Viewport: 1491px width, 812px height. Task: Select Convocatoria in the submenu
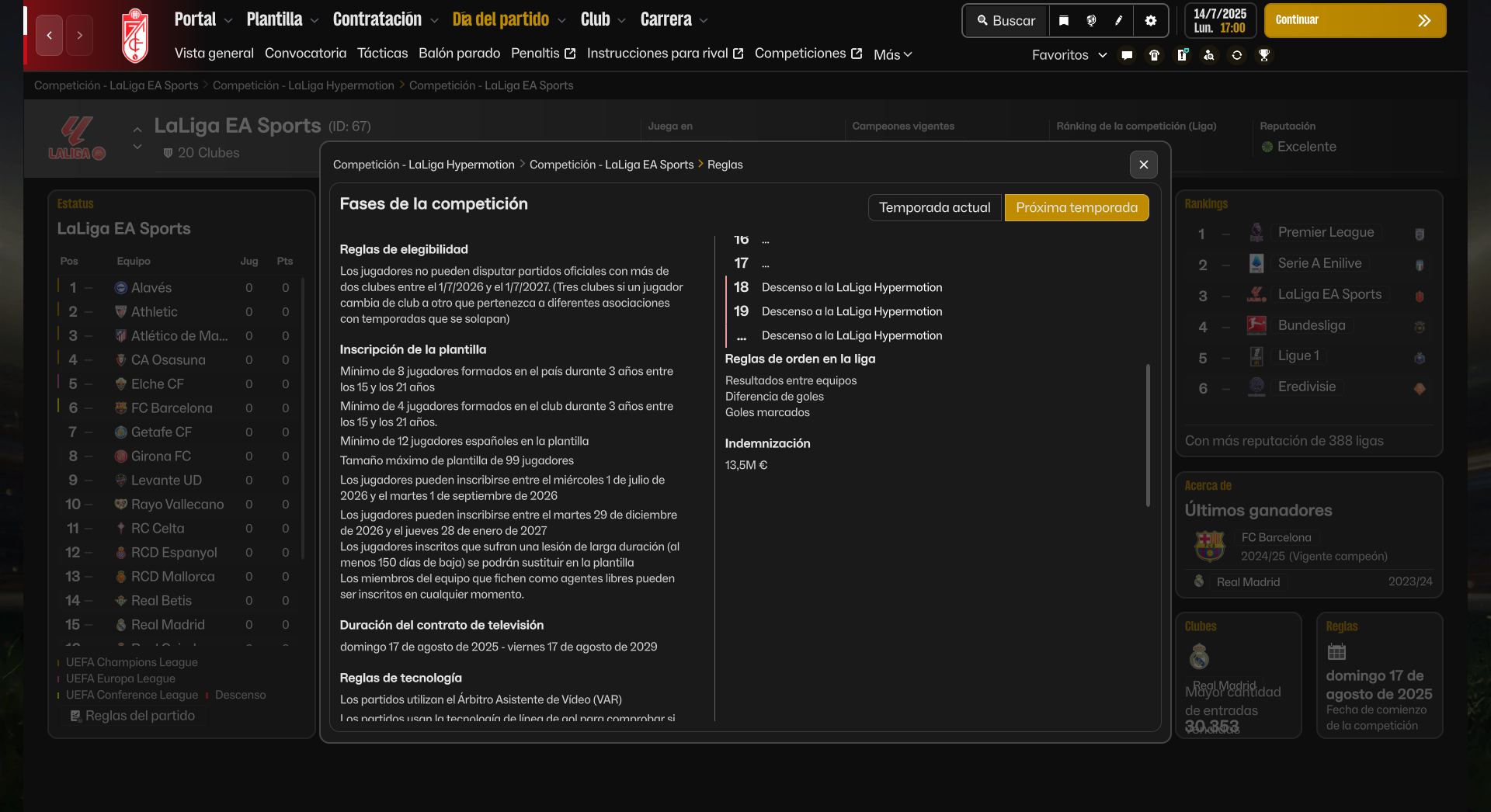[305, 53]
